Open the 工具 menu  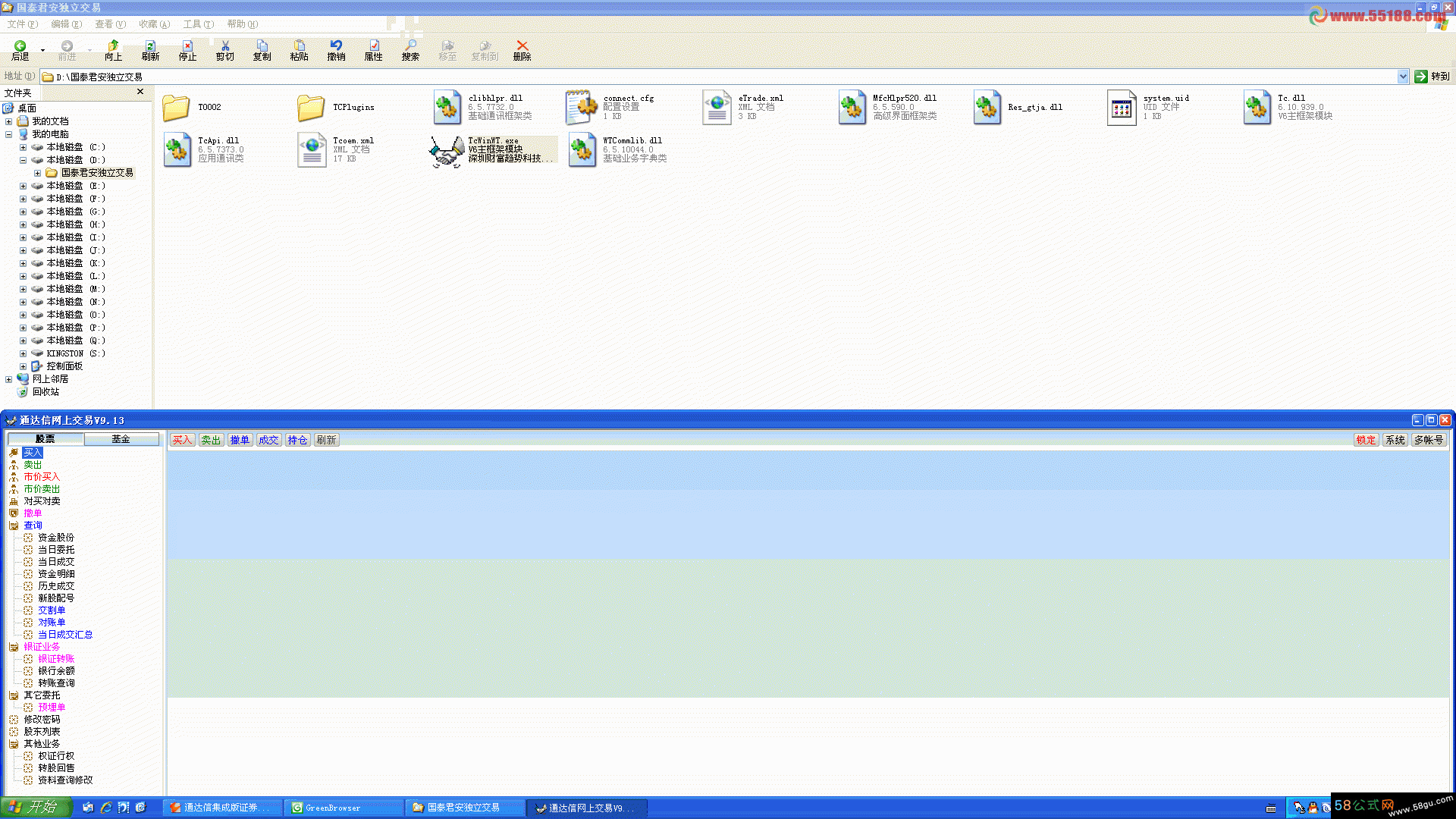[198, 24]
